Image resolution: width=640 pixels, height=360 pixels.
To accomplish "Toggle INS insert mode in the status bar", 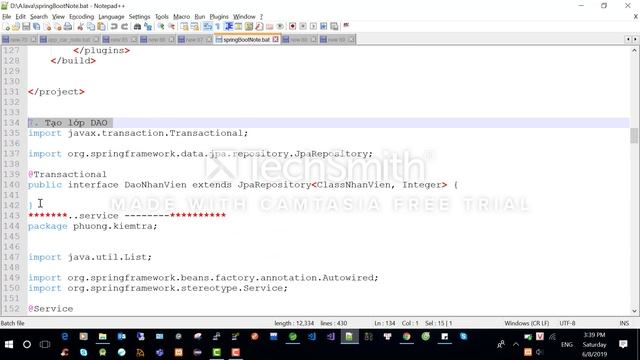I will click(624, 323).
